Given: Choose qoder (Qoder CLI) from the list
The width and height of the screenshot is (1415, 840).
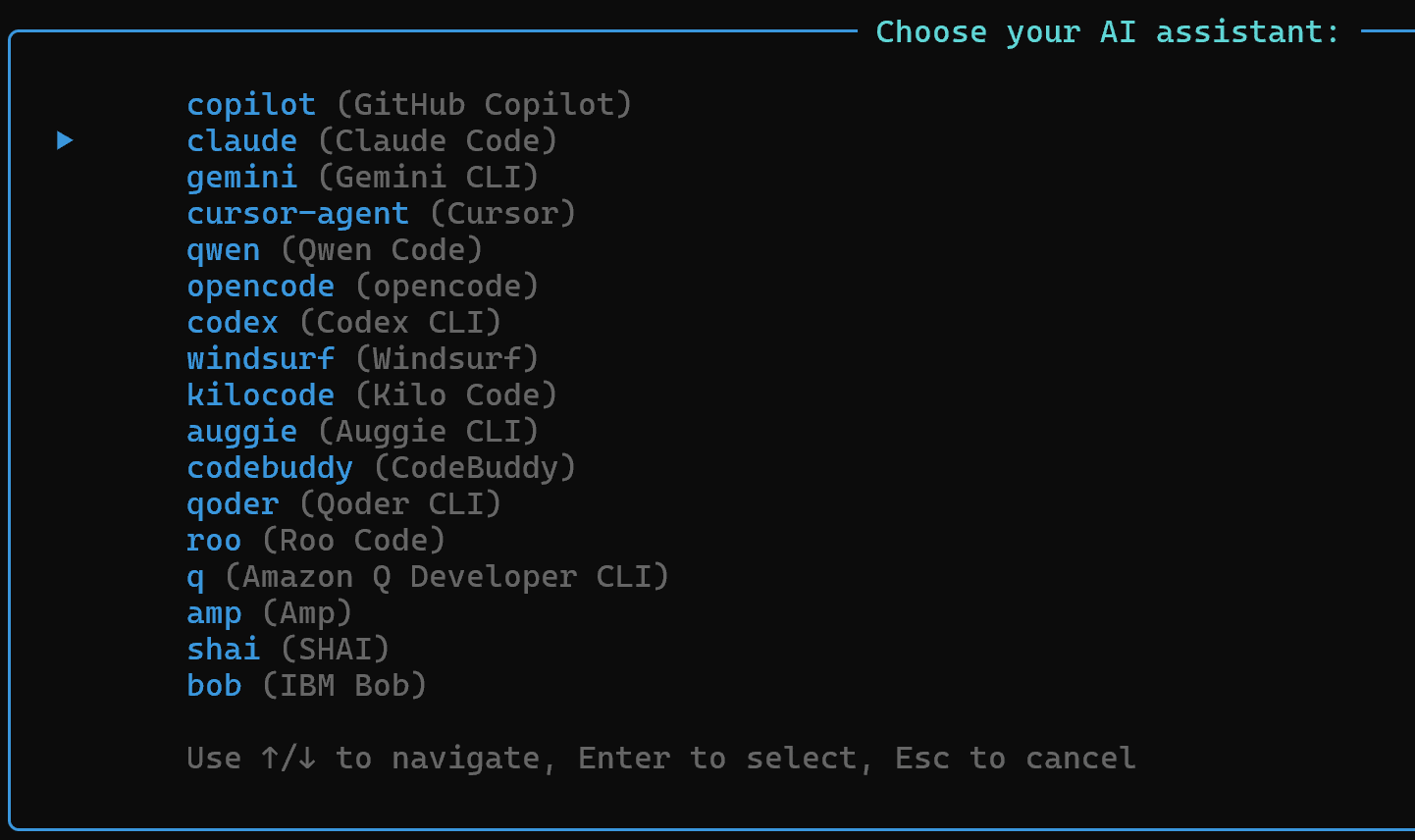Looking at the screenshot, I should 343,503.
